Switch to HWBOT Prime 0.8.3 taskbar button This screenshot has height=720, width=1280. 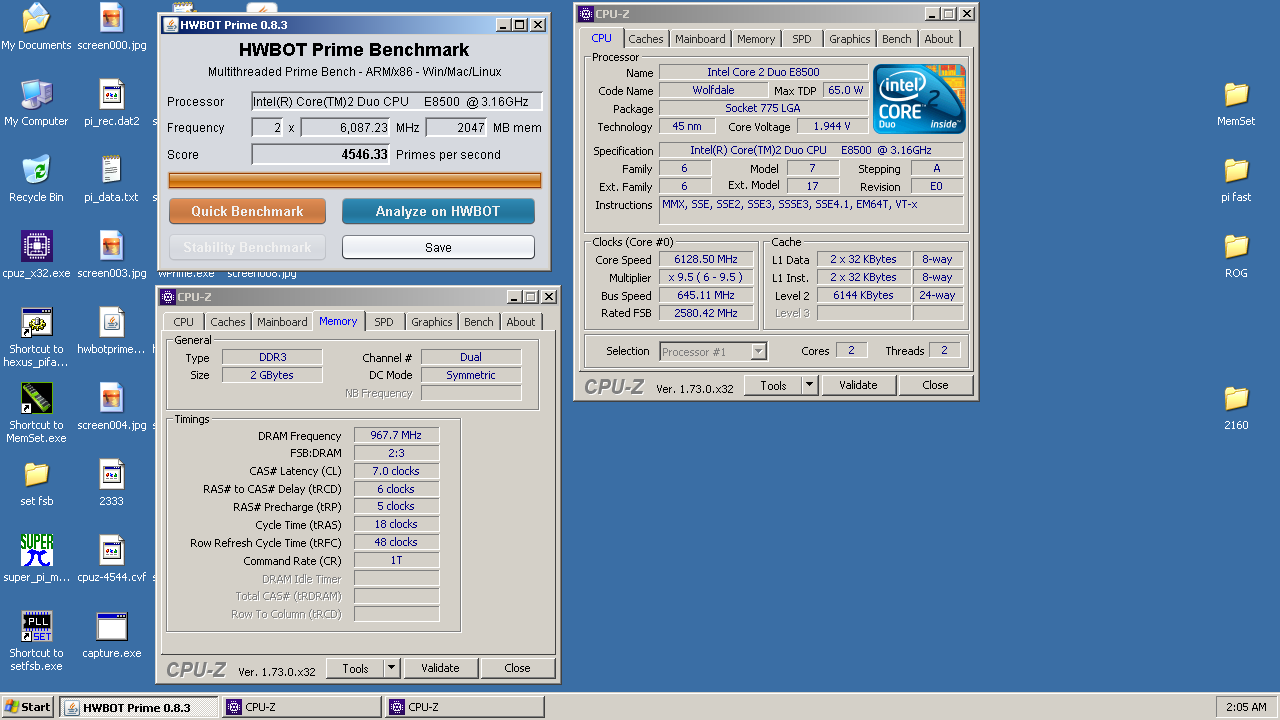coord(139,707)
